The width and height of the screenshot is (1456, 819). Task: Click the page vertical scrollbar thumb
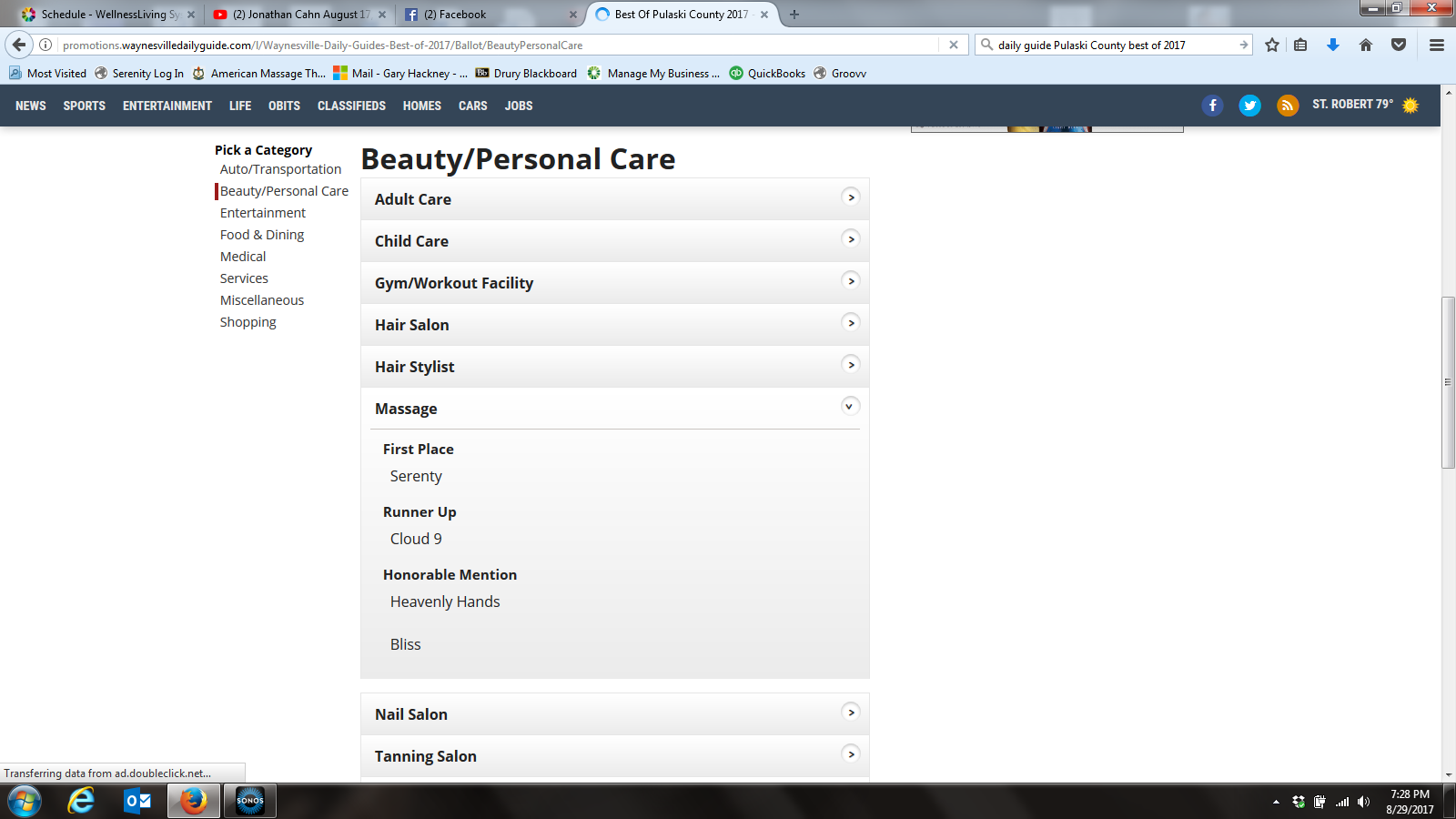pos(1448,382)
